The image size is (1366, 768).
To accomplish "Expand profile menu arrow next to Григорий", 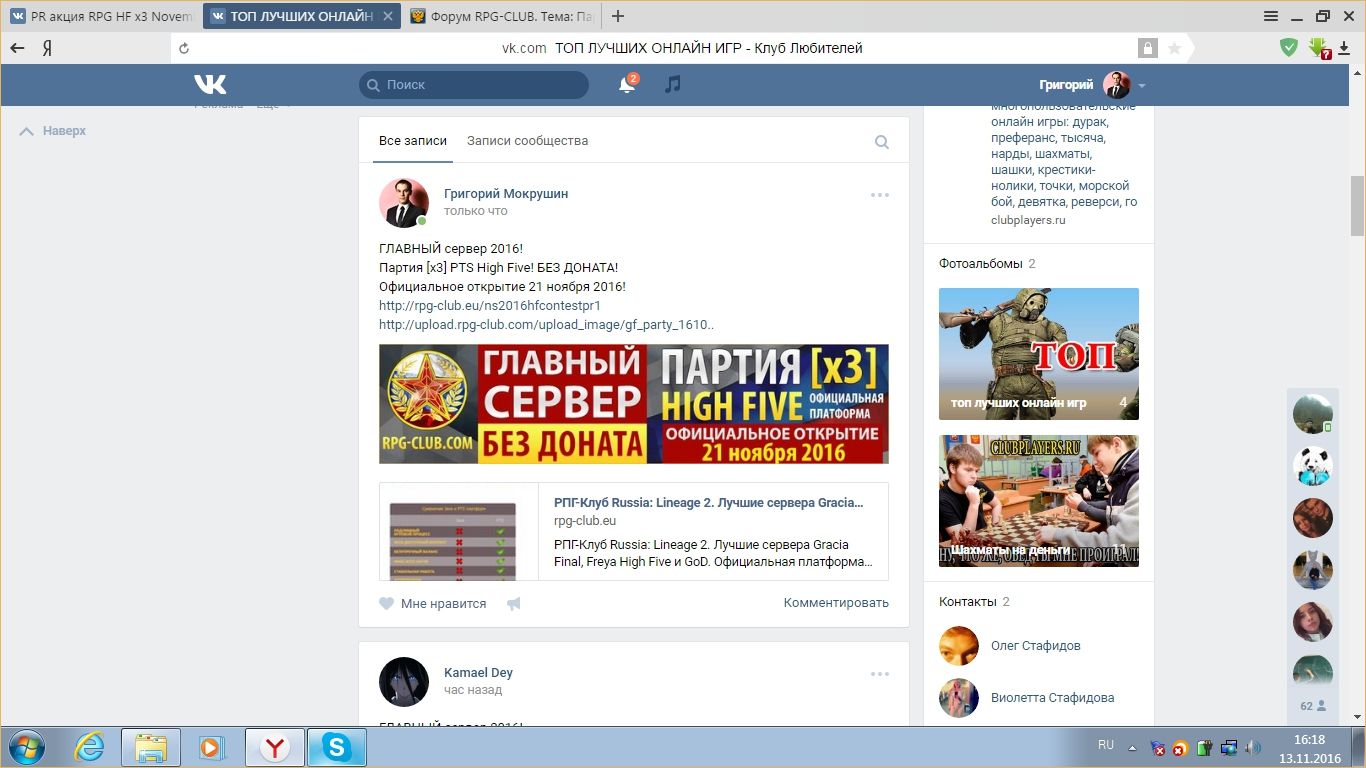I will tap(1142, 86).
